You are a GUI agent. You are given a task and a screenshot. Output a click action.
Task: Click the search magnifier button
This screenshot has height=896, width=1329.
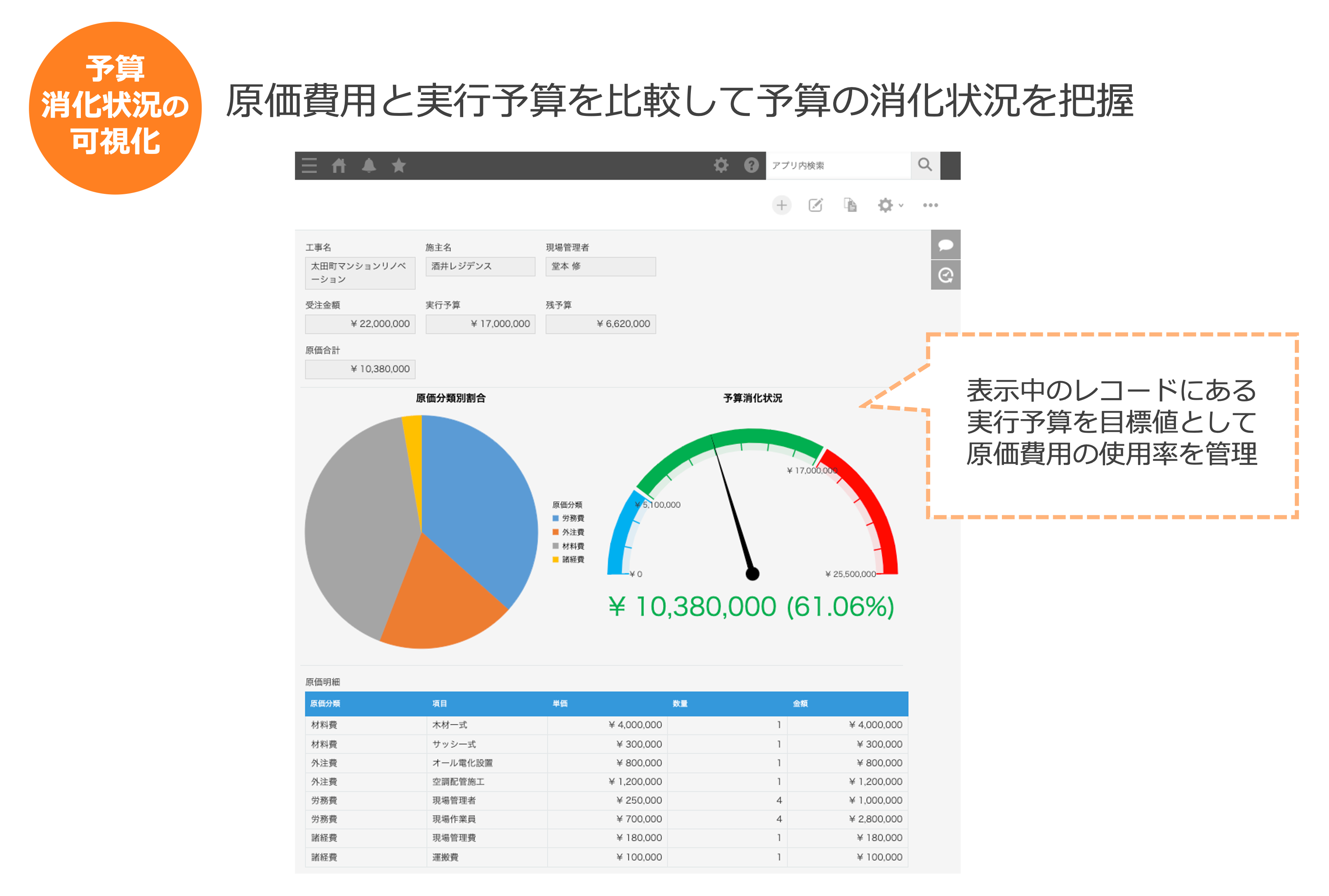coord(924,165)
